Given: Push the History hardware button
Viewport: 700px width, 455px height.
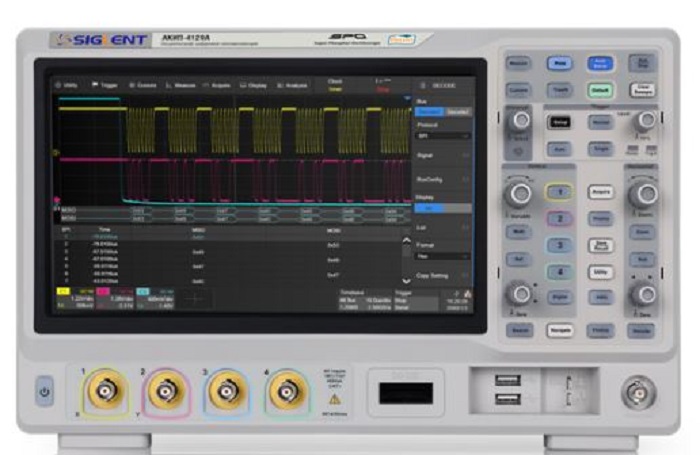Looking at the screenshot, I should point(600,330).
